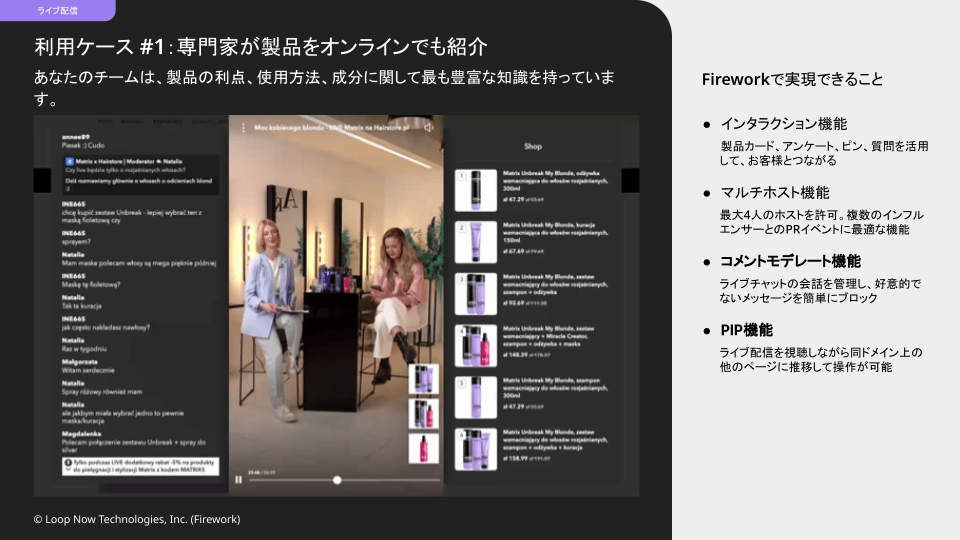This screenshot has height=540, width=960.
Task: Click the szampon + odżywka + kuracja title
Action: 555,440
